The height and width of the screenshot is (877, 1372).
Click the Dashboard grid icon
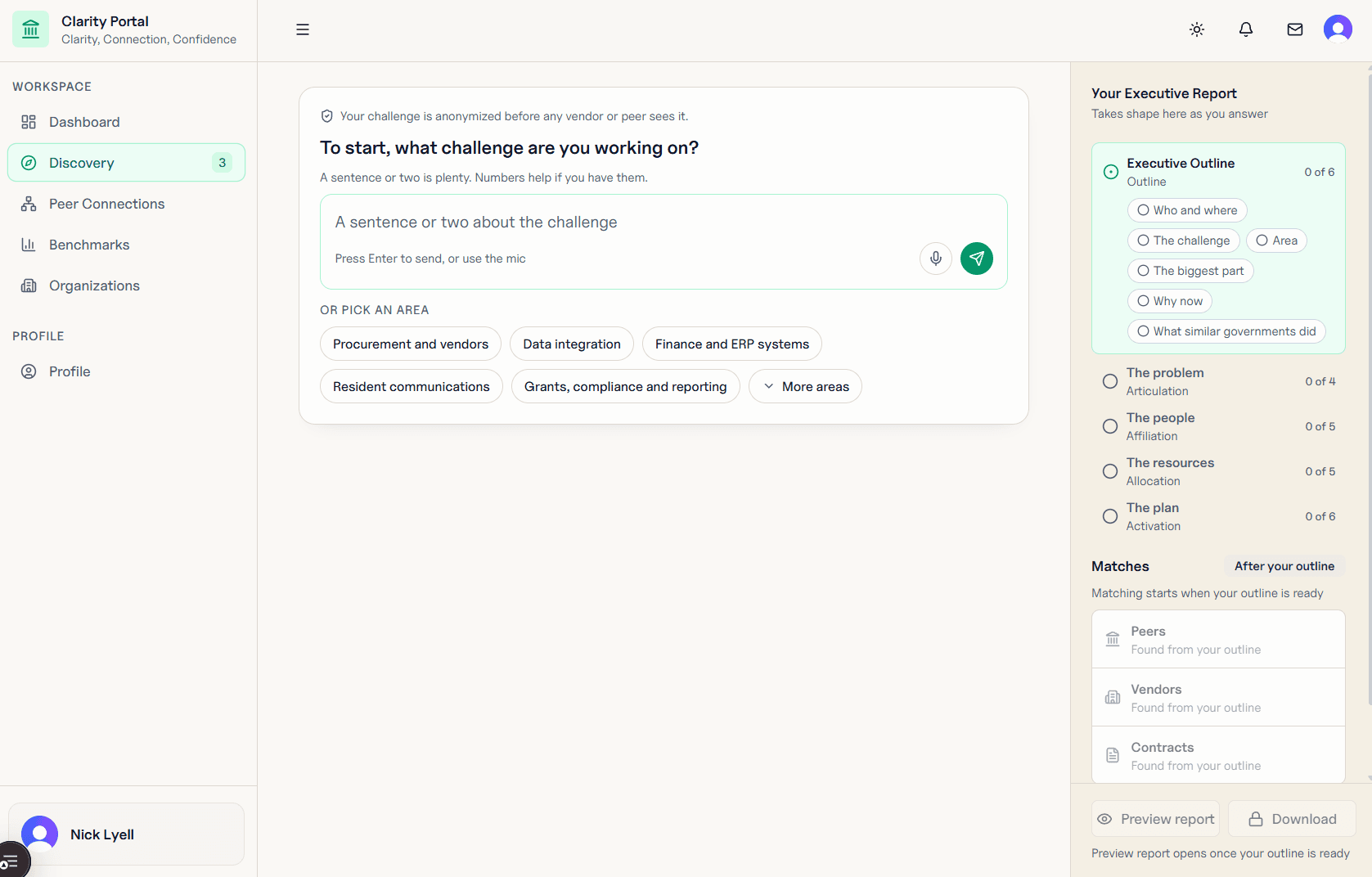29,122
